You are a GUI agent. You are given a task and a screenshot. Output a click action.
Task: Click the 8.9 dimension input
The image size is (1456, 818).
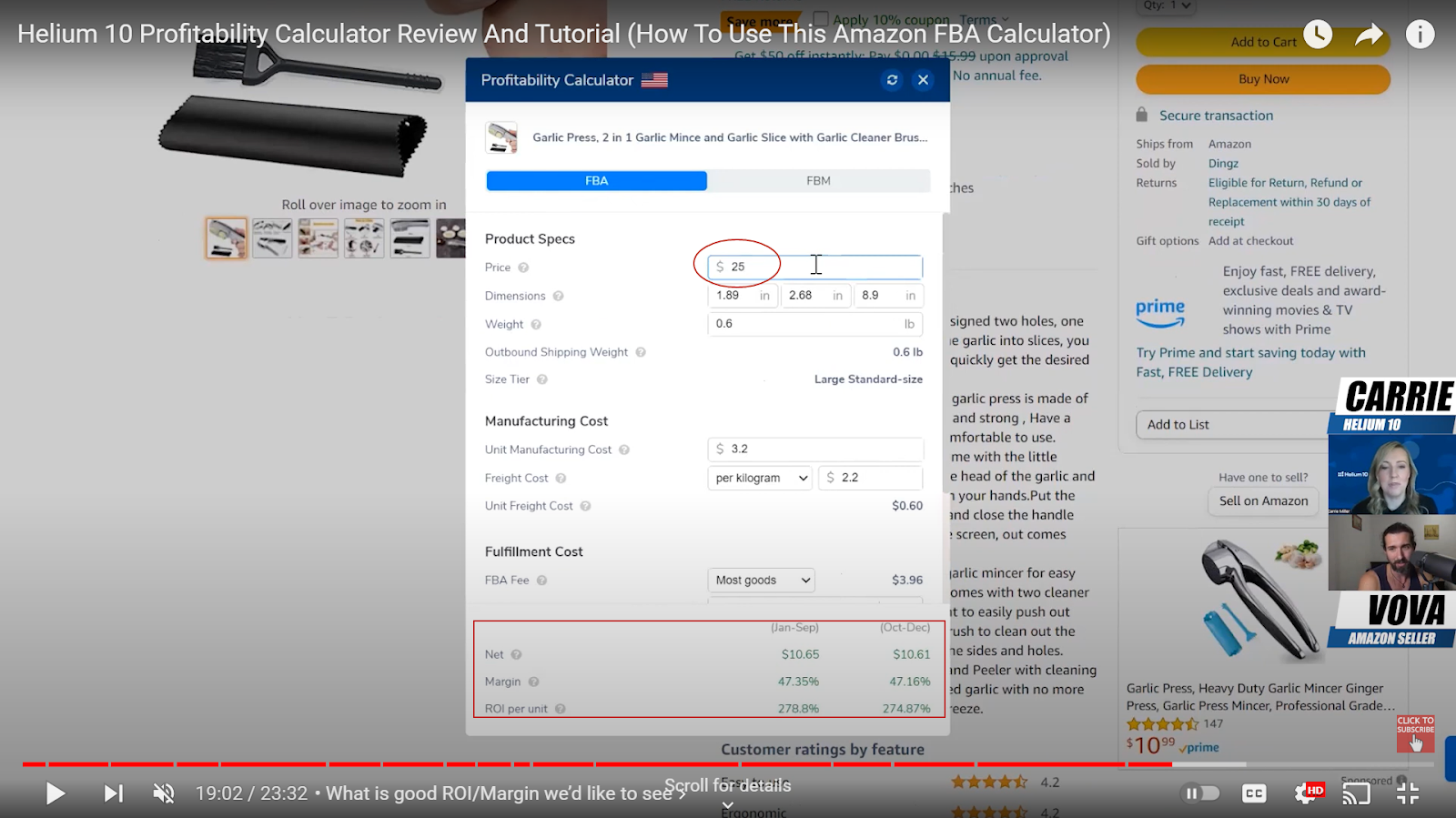[888, 296]
